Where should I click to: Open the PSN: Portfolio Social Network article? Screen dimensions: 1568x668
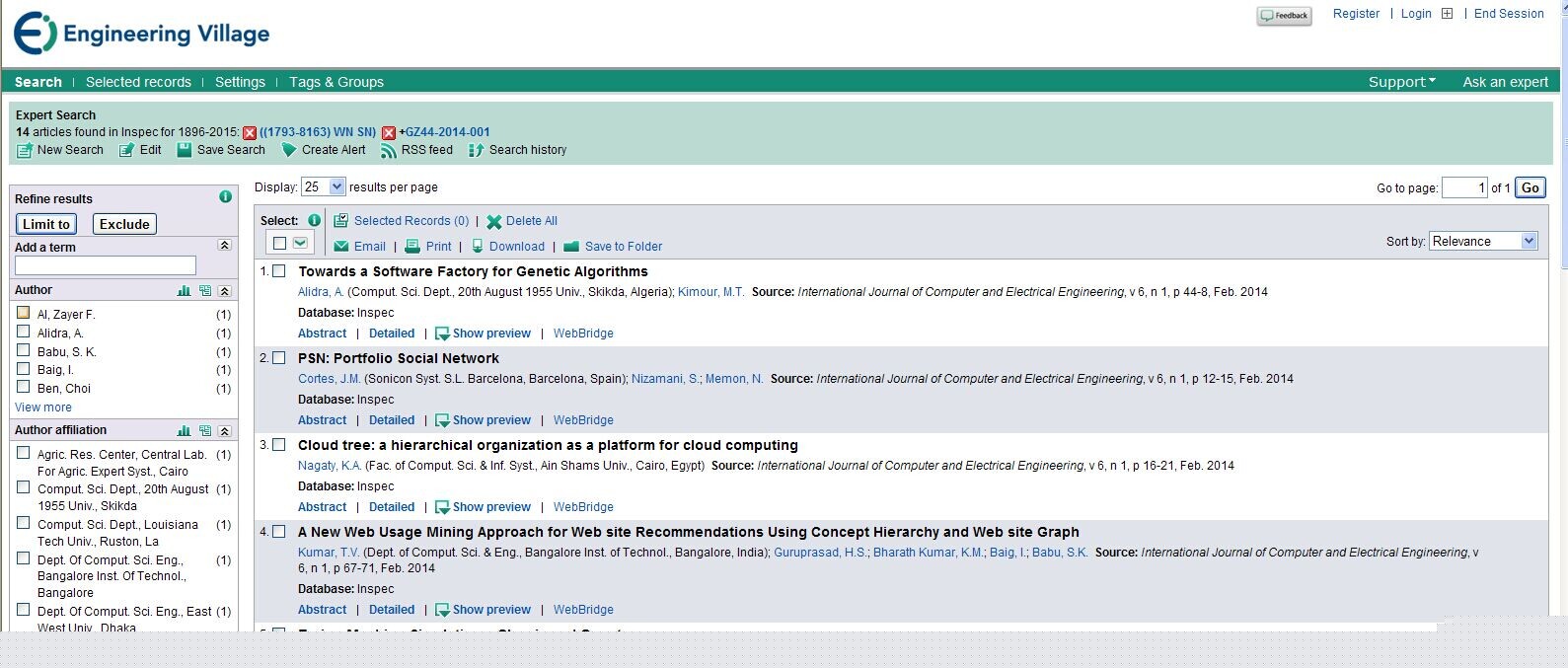click(x=398, y=358)
